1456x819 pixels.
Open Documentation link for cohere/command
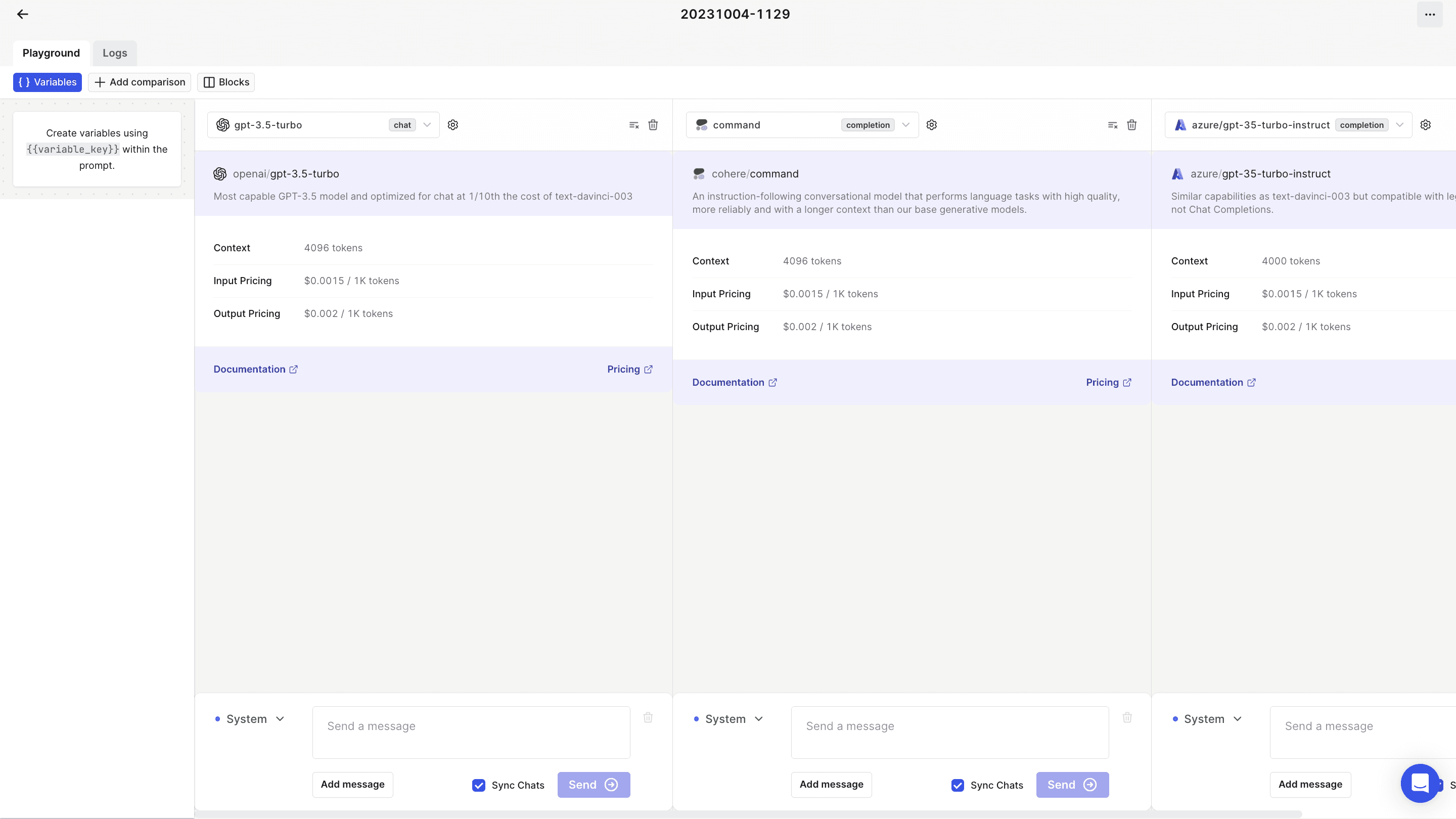(734, 383)
